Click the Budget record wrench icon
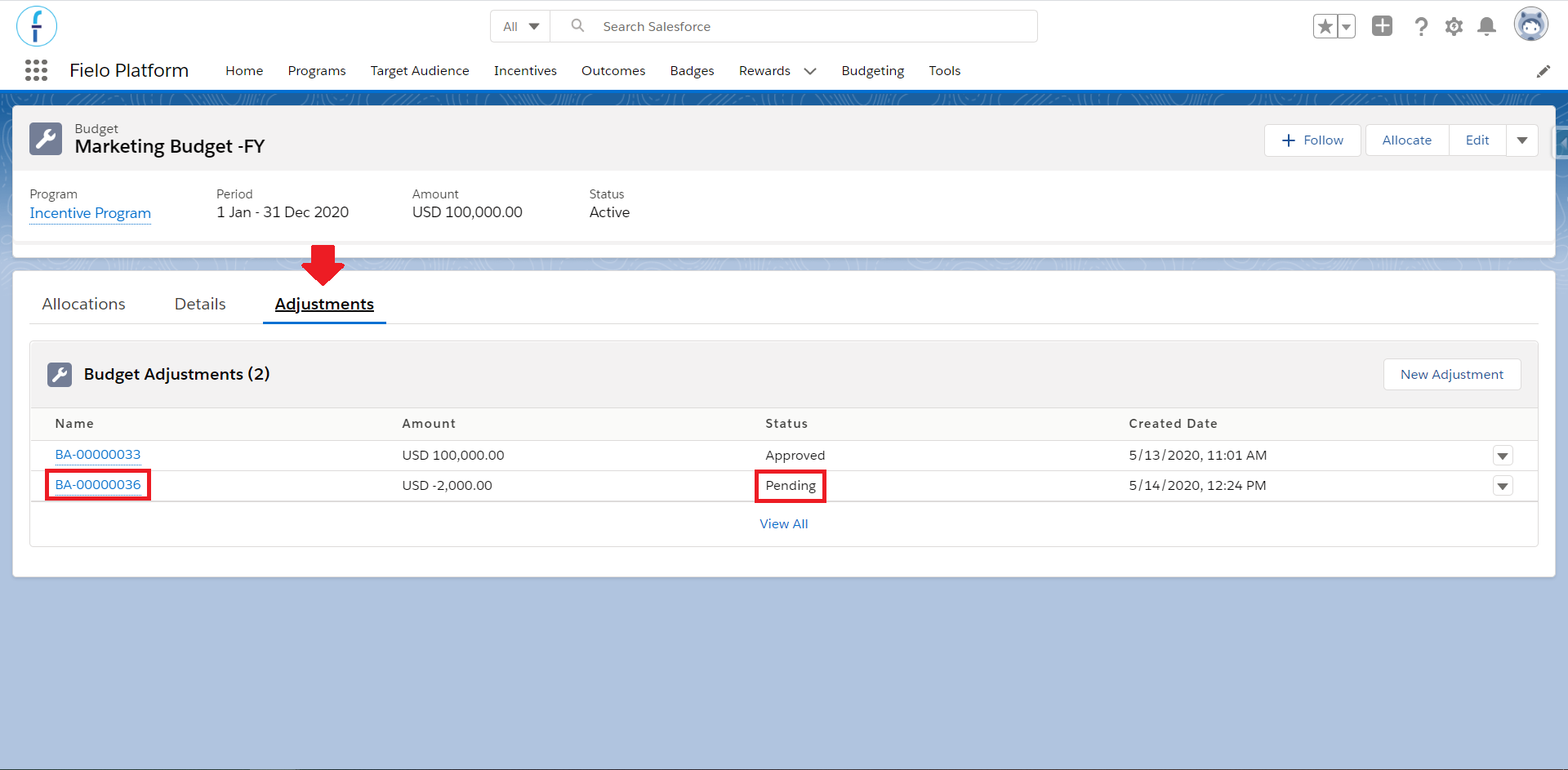This screenshot has height=770, width=1568. pyautogui.click(x=46, y=139)
